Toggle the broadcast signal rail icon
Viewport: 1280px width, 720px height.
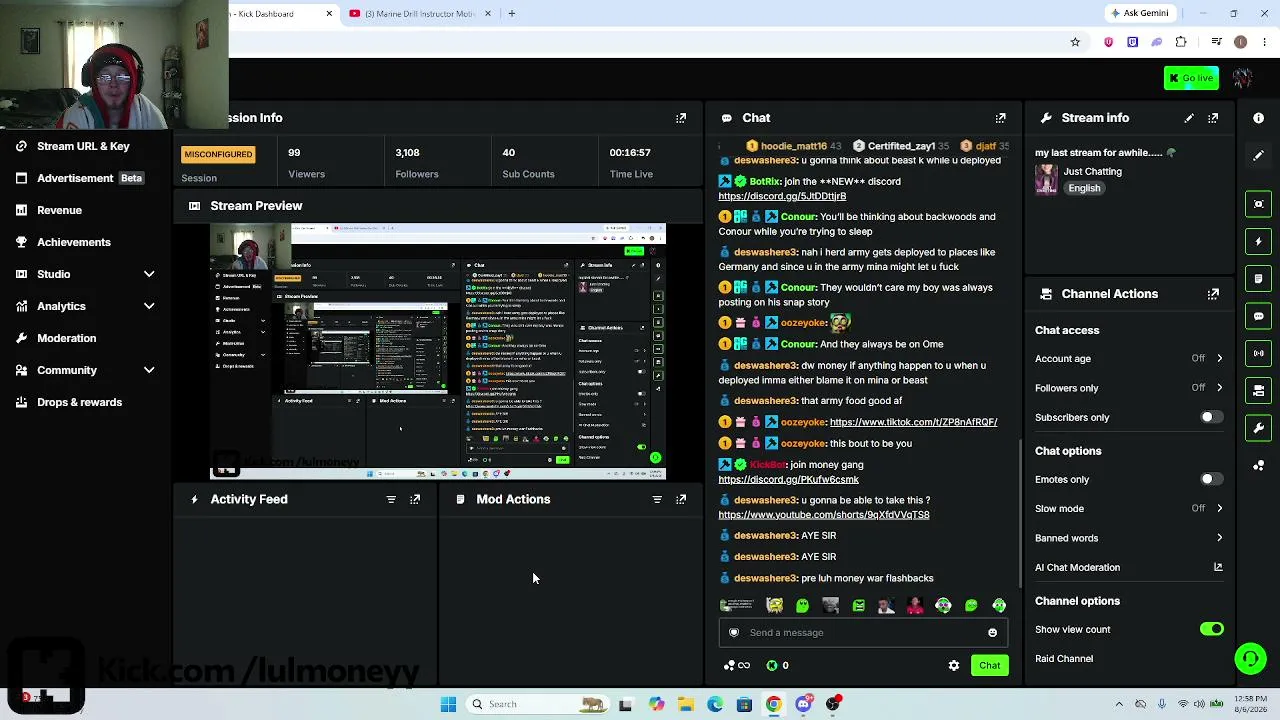point(1258,353)
